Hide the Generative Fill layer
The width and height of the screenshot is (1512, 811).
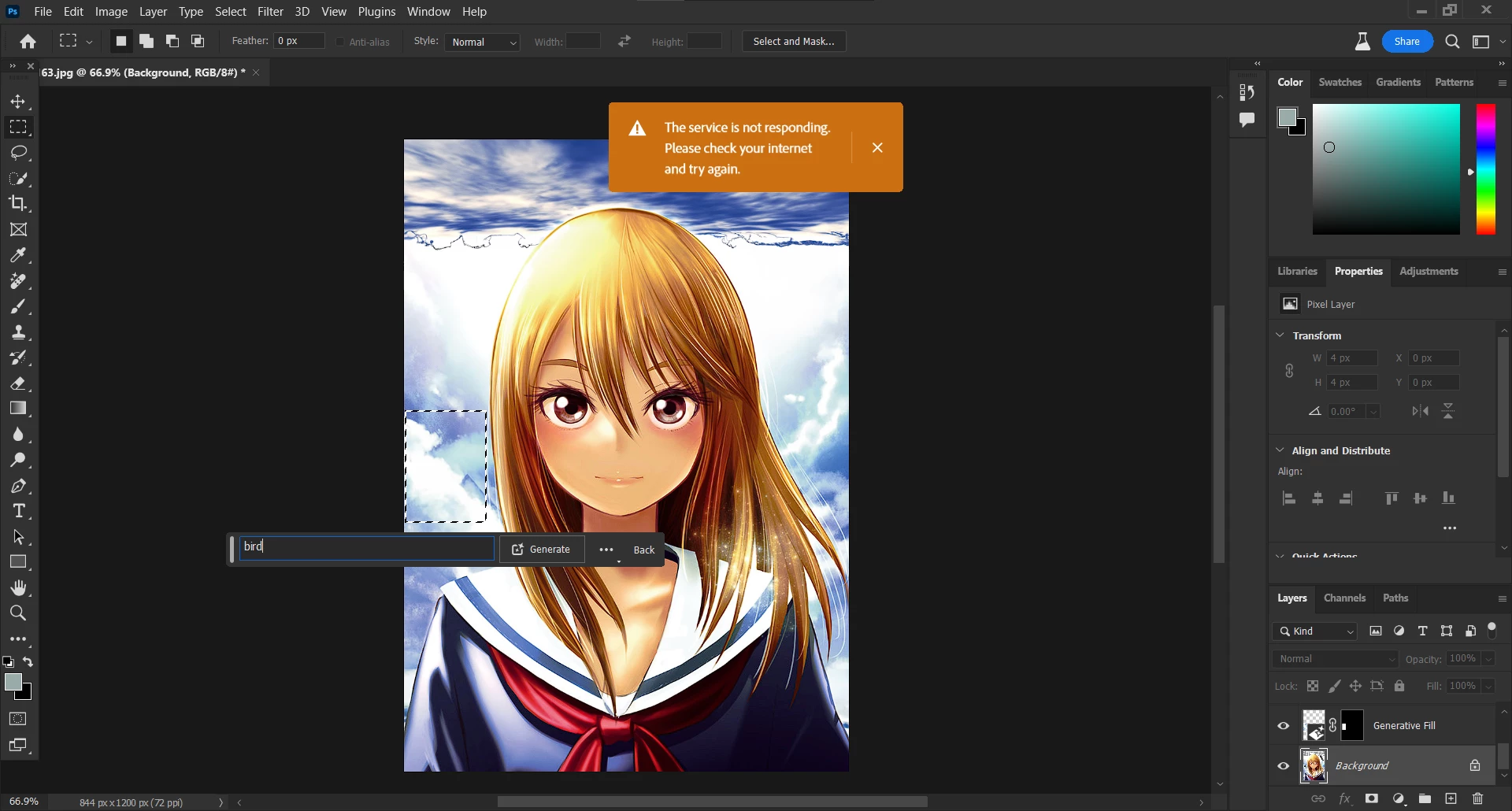(x=1284, y=726)
